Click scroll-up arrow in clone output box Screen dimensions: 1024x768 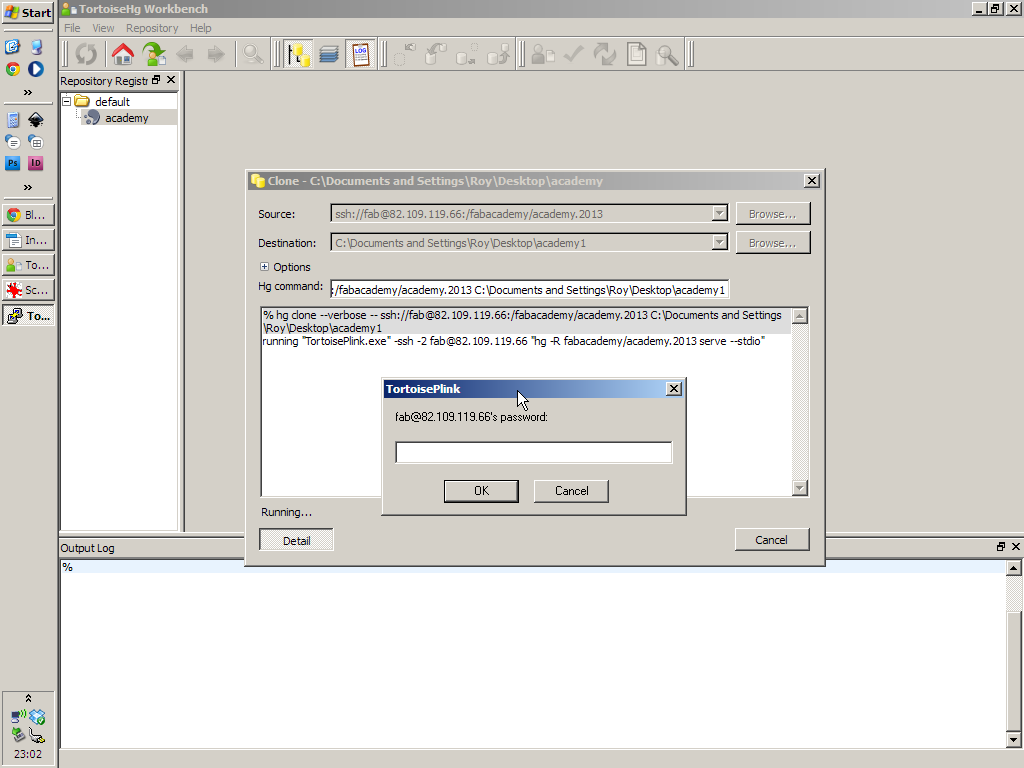pyautogui.click(x=800, y=316)
